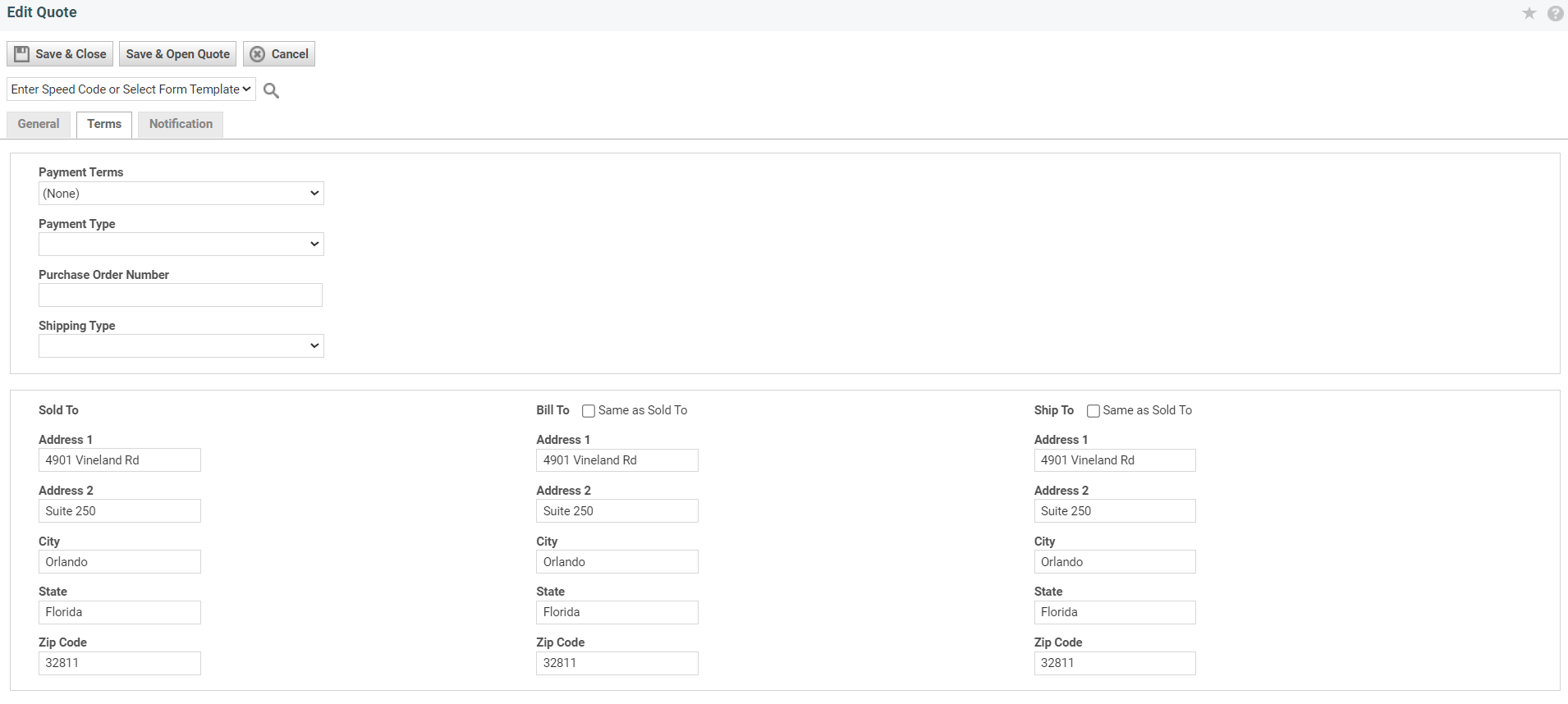
Task: Click the Purchase Order Number field
Action: [181, 295]
